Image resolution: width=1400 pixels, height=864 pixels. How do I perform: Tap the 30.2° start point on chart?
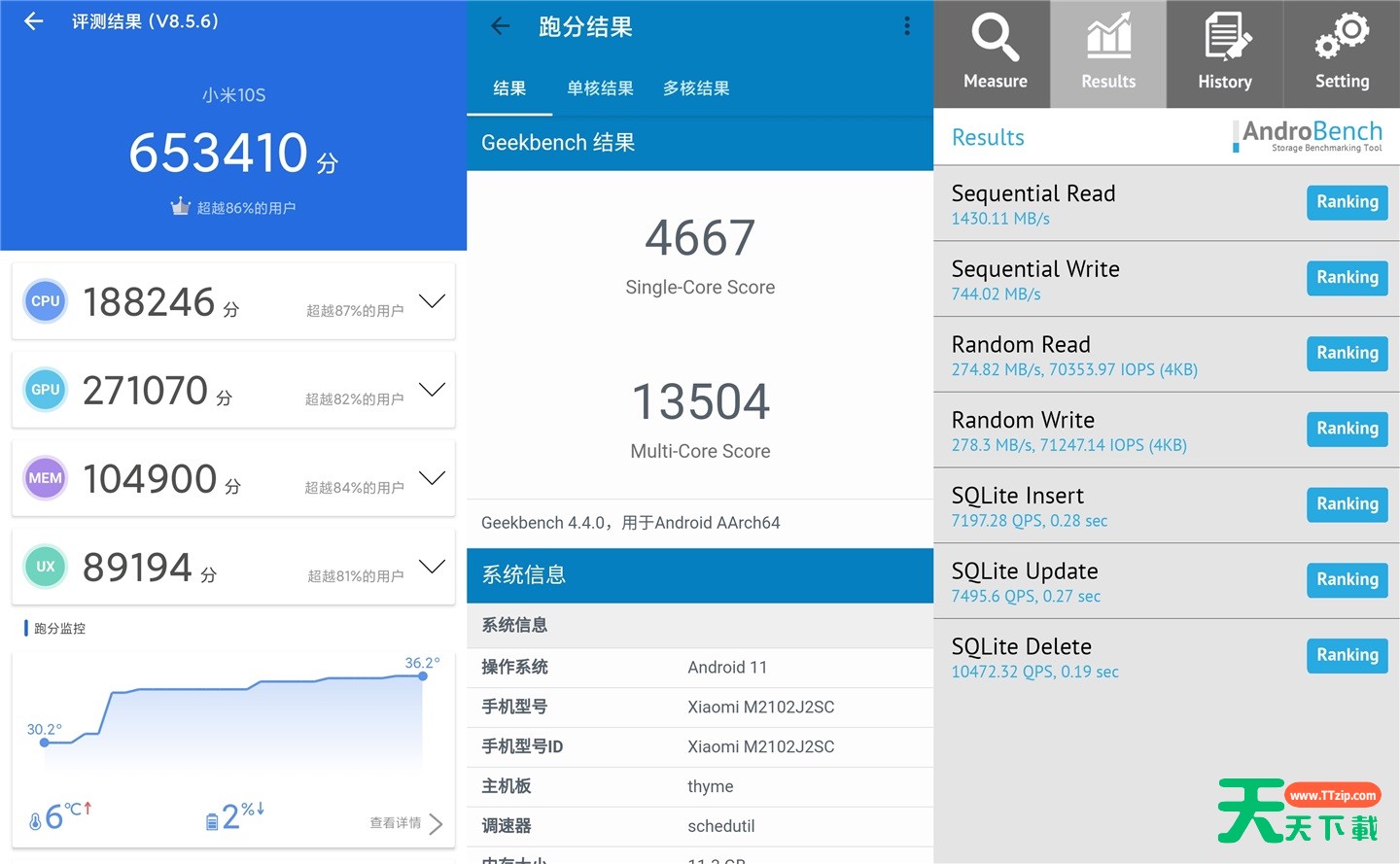coord(45,743)
